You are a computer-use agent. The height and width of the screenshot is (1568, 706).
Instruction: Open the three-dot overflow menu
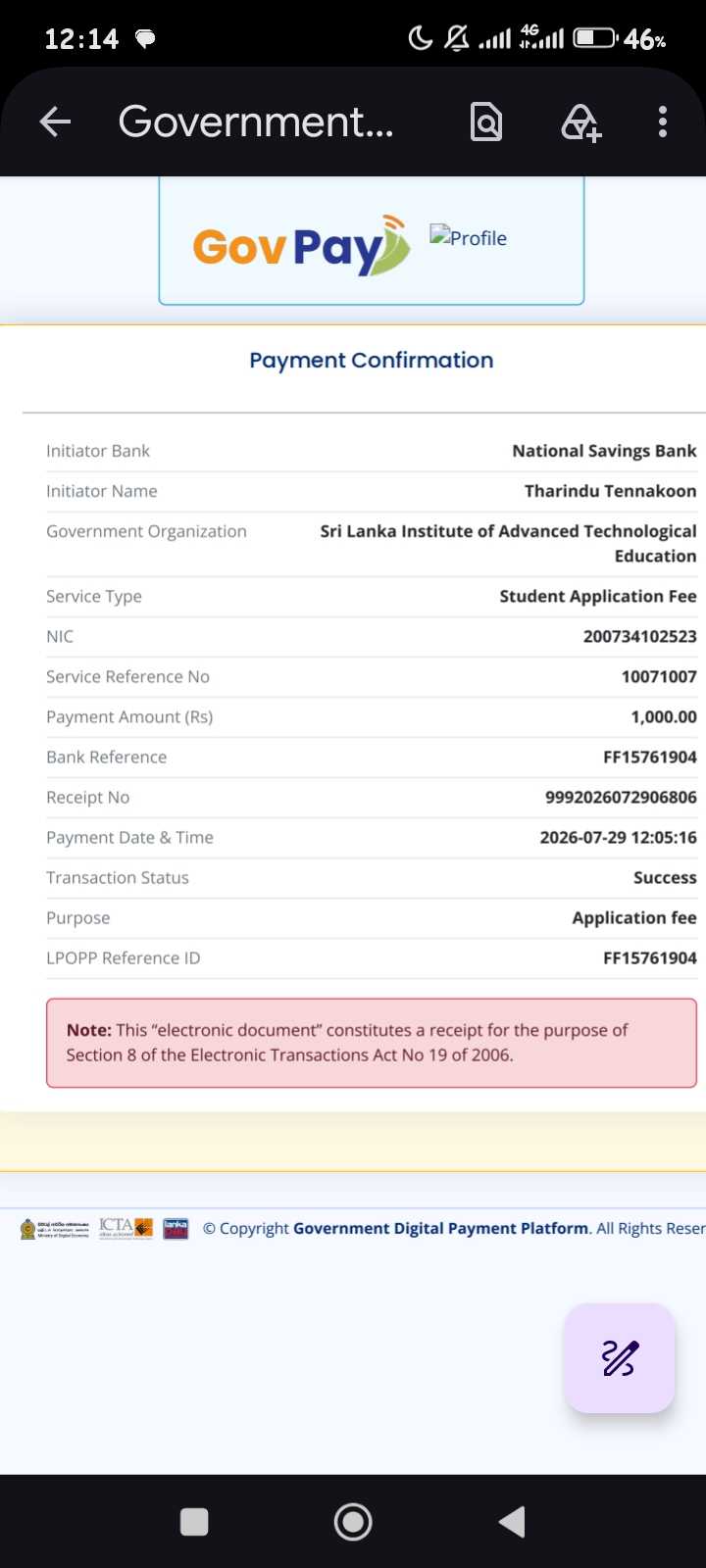(x=663, y=122)
